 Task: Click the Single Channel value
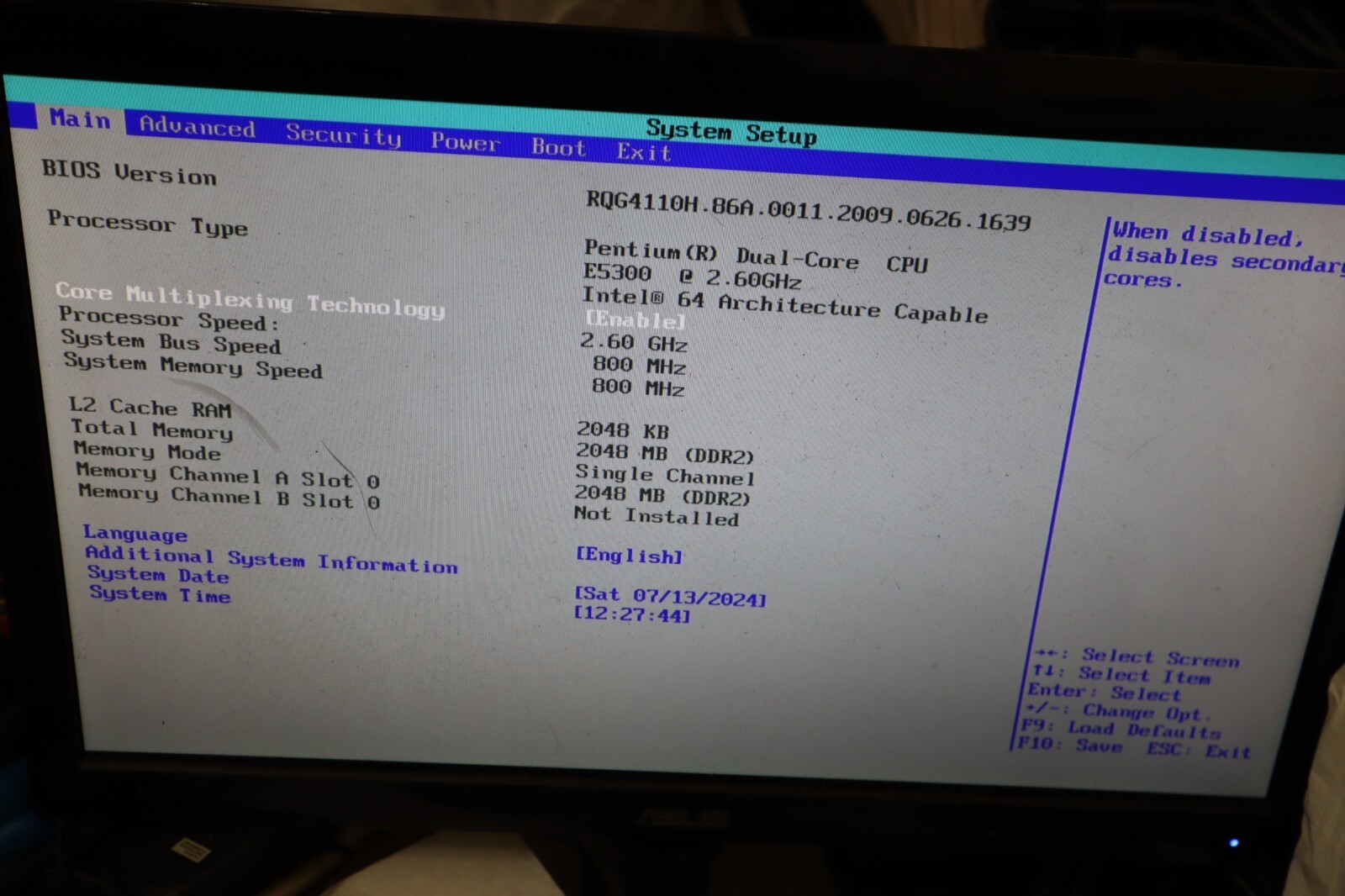pyautogui.click(x=665, y=475)
